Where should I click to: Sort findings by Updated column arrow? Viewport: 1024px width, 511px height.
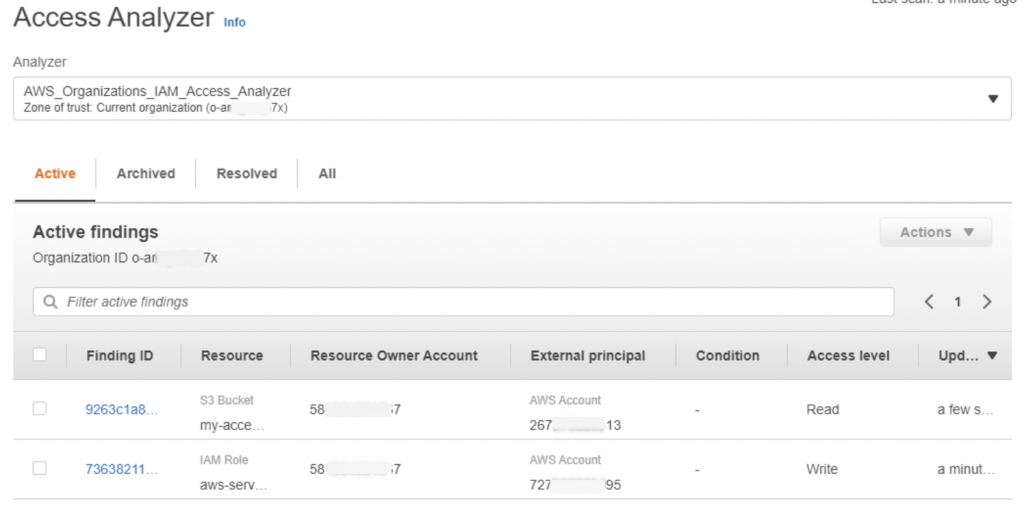tap(992, 355)
